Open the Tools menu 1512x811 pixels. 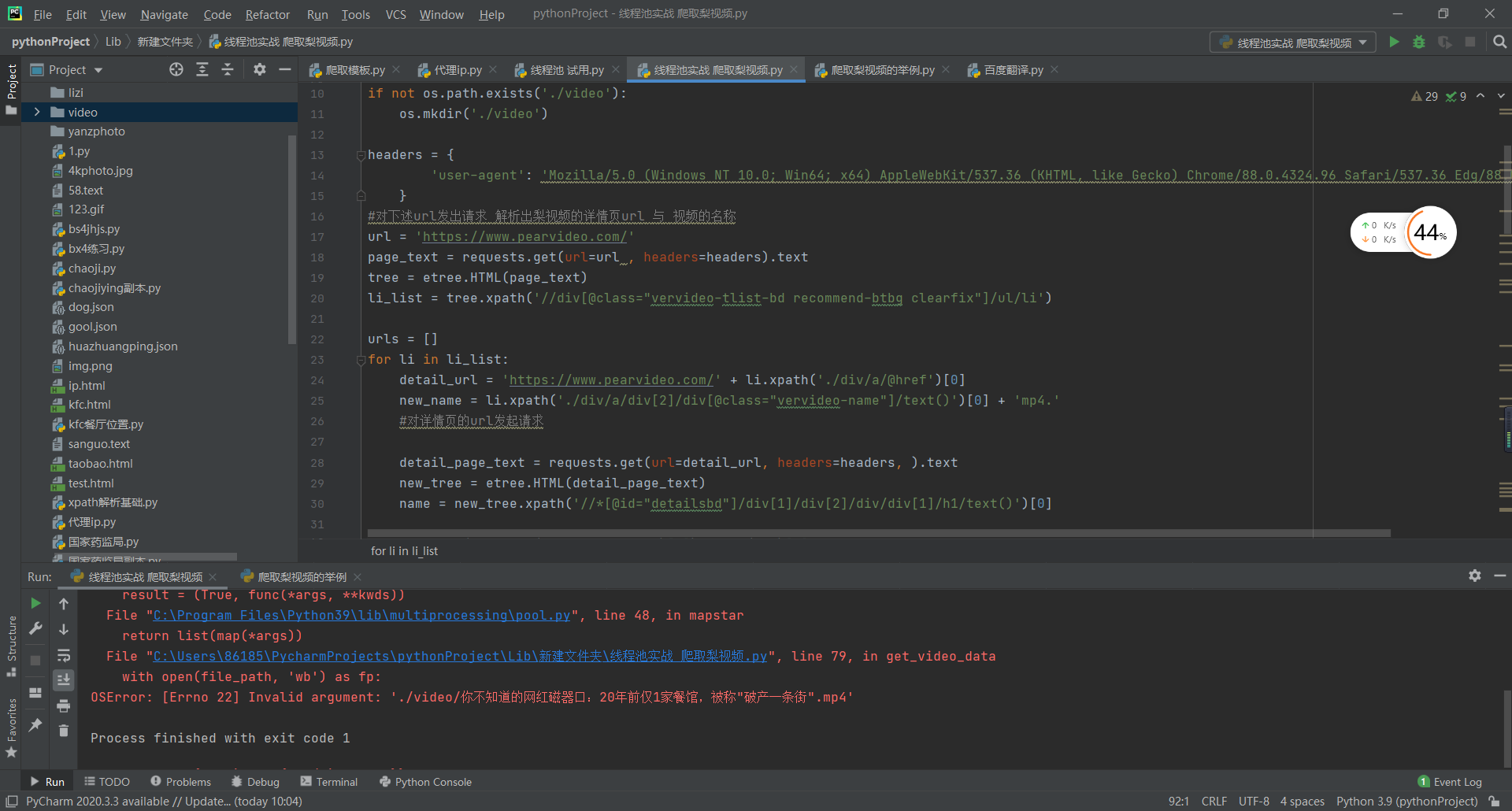click(x=355, y=14)
